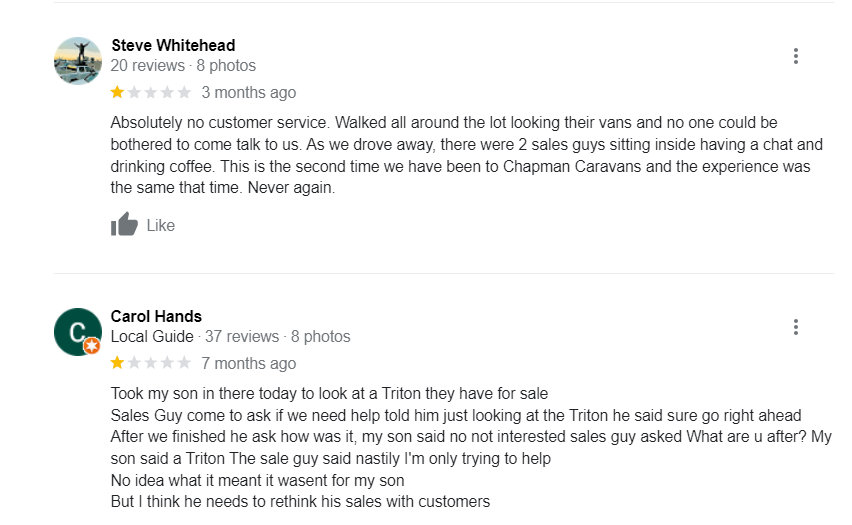Screen dimensions: 852x525
Task: Click the gold star on Steve Whitehead's rating
Action: point(118,93)
